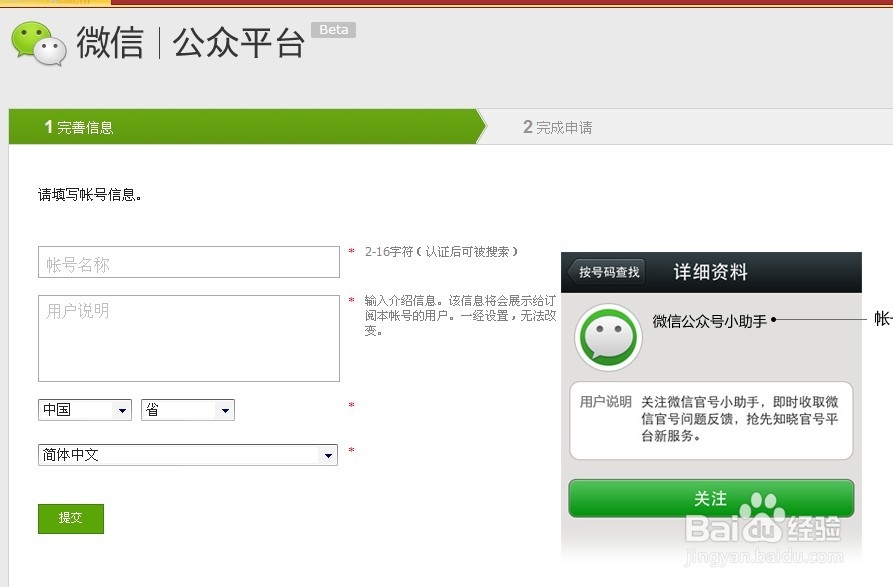
Task: Click the 公众平台 title text
Action: tap(239, 43)
